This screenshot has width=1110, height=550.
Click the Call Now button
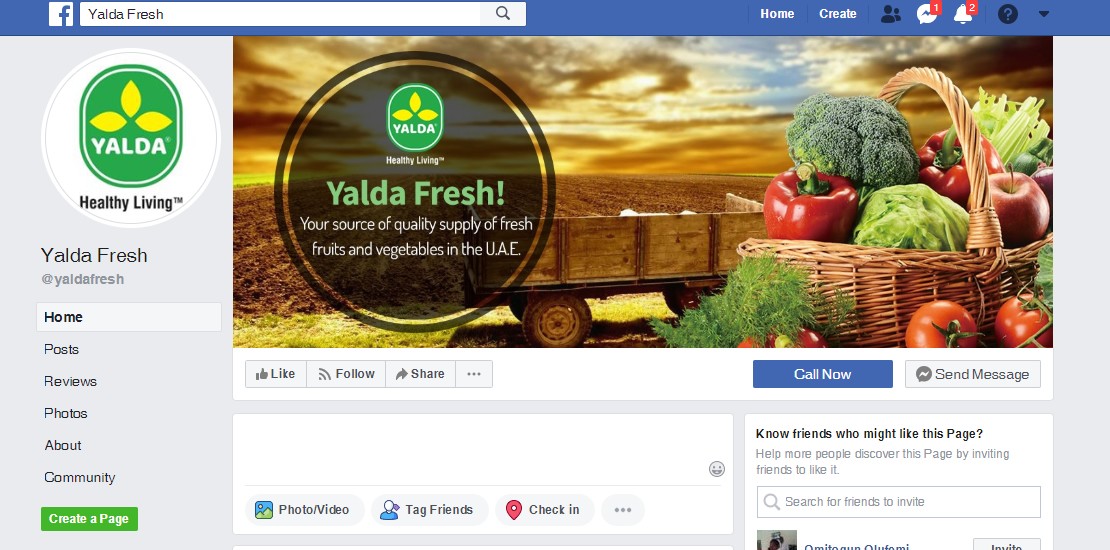[823, 374]
